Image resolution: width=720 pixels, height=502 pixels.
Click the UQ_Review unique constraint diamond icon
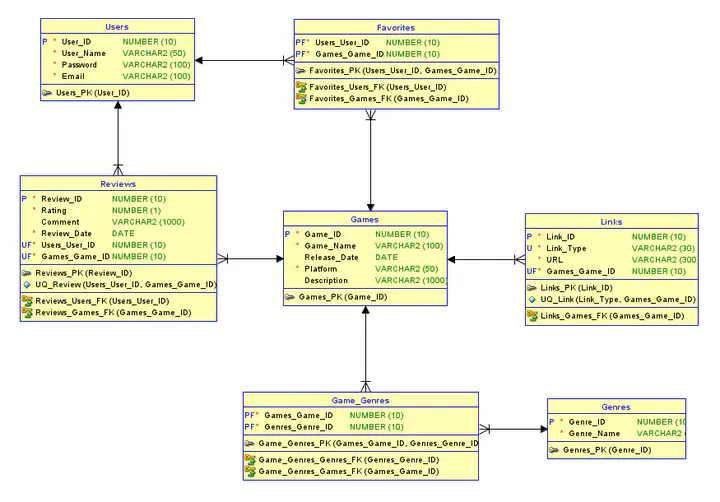click(x=27, y=284)
